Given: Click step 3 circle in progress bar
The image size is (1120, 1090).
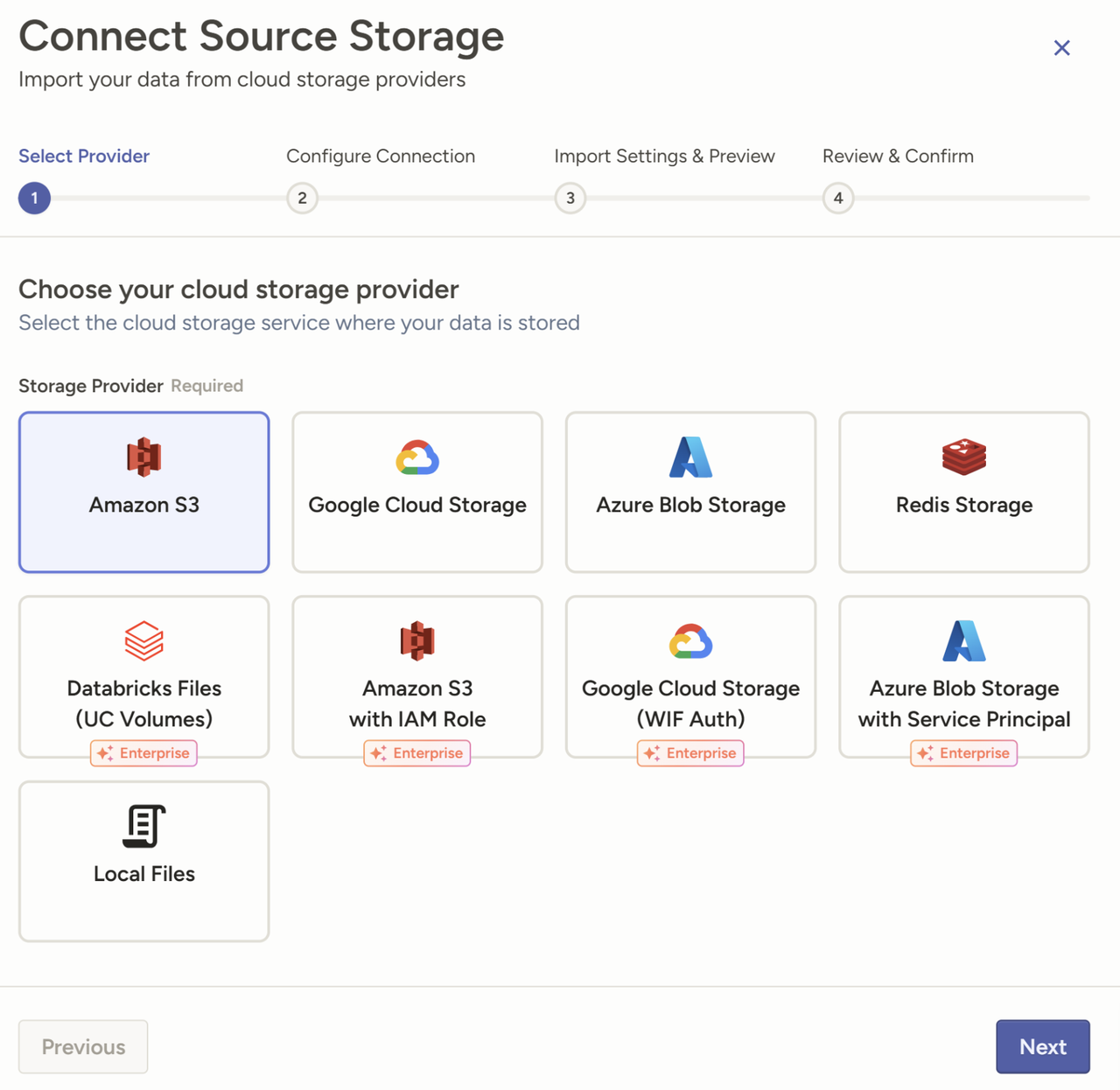Looking at the screenshot, I should 570,198.
